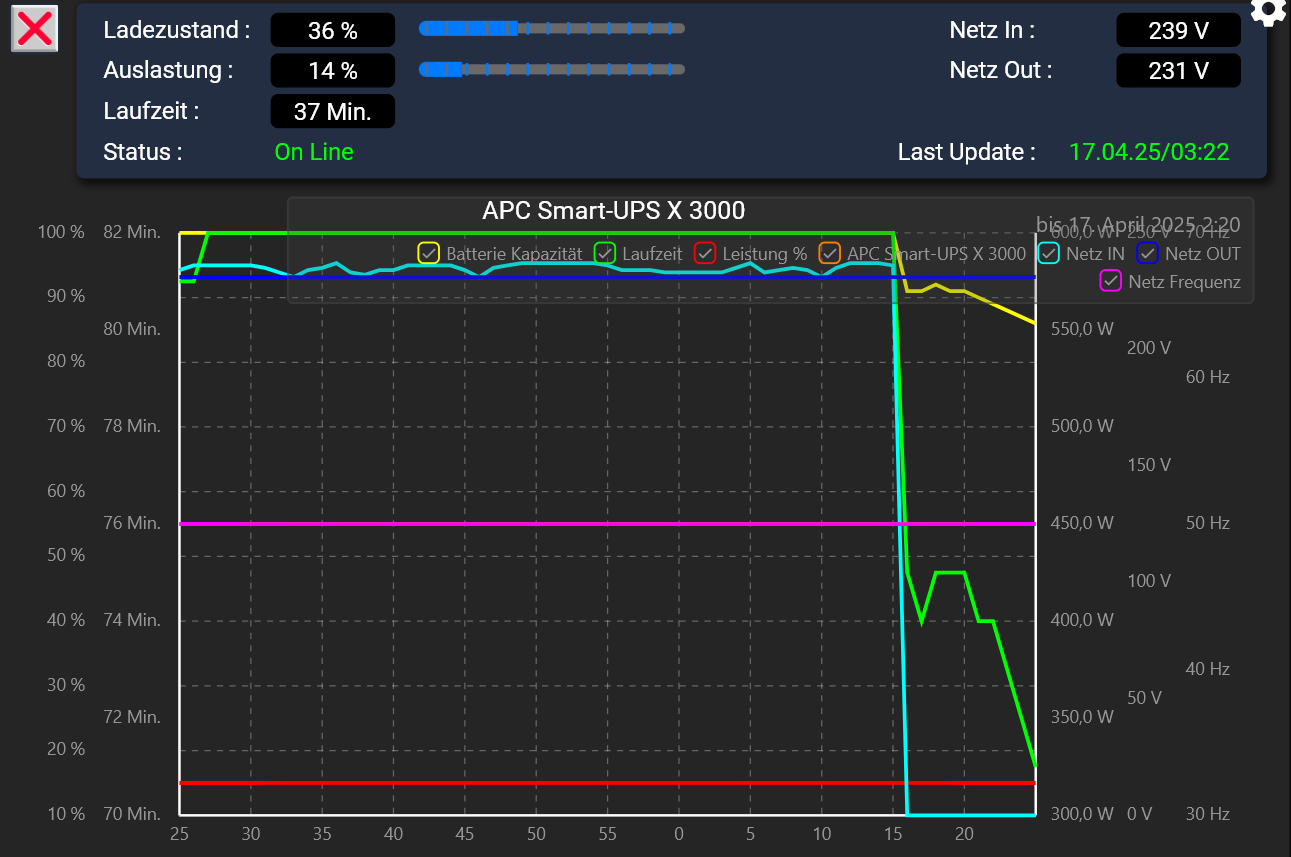Click the Ladezustand : label

click(177, 30)
